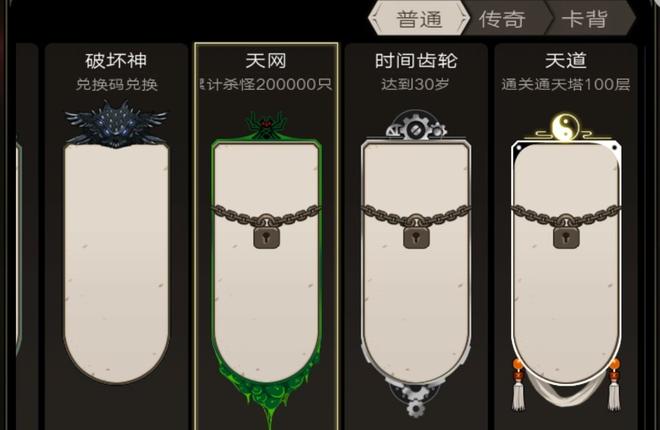Screen dimensions: 660x430
Task: Click the dark winged crest atop 破坏神
Action: (x=116, y=124)
